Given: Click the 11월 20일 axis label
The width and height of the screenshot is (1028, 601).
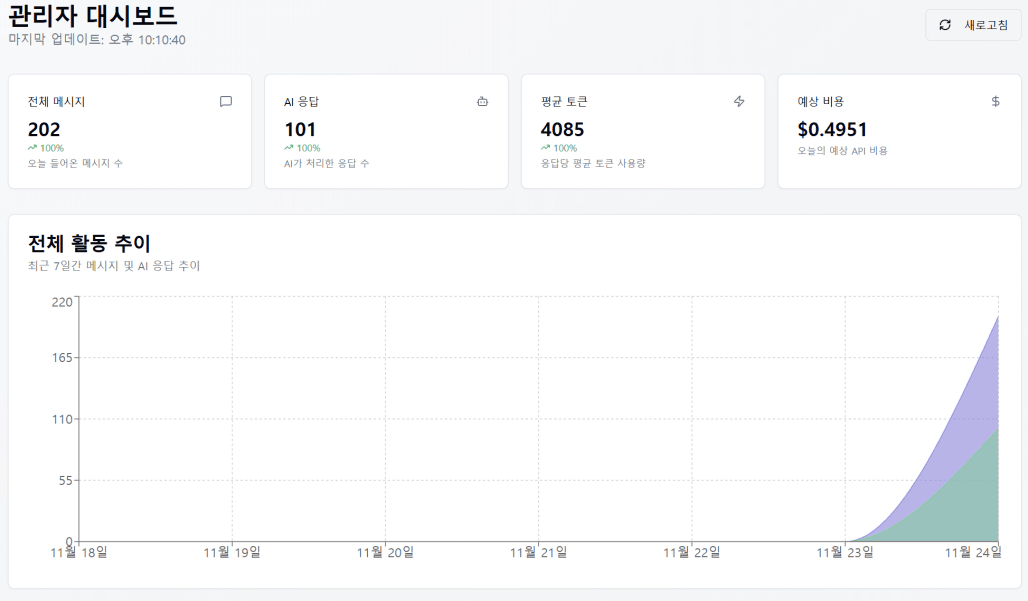Looking at the screenshot, I should (385, 553).
